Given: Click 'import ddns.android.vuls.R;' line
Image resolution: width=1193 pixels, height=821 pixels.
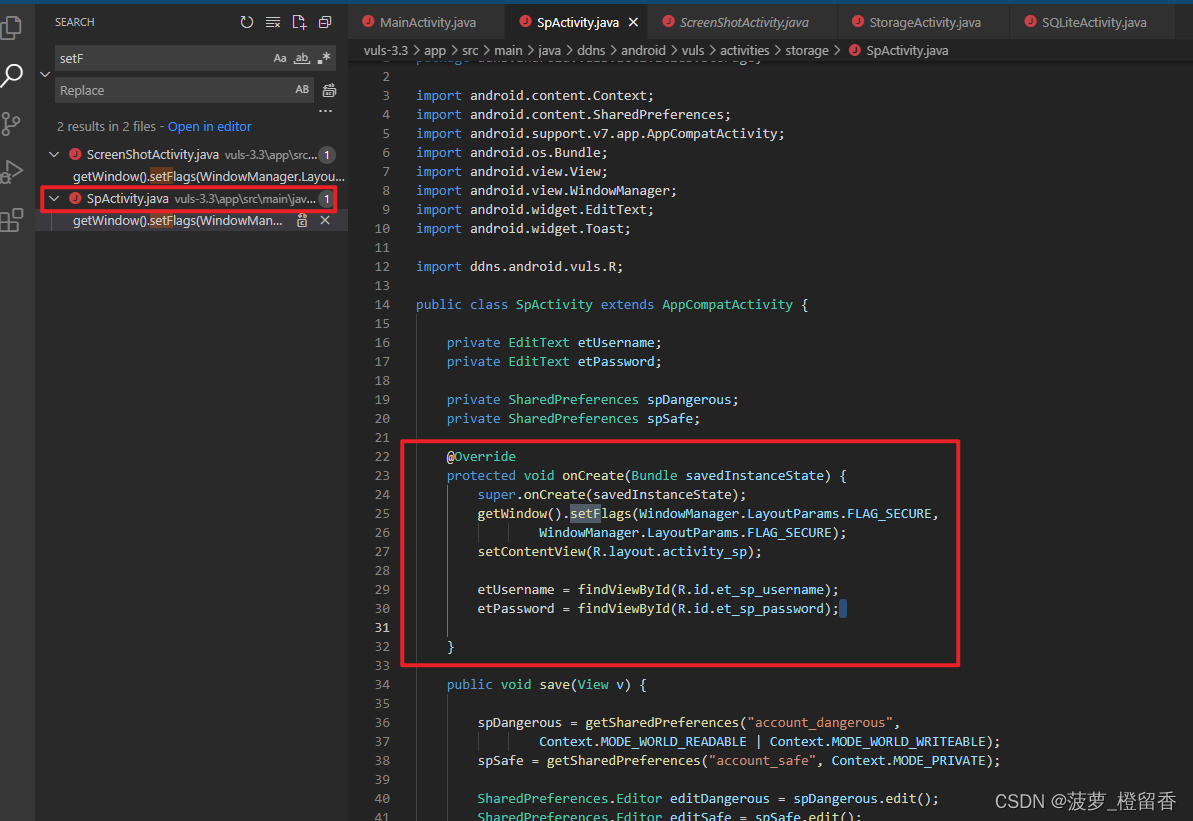Looking at the screenshot, I should point(519,266).
